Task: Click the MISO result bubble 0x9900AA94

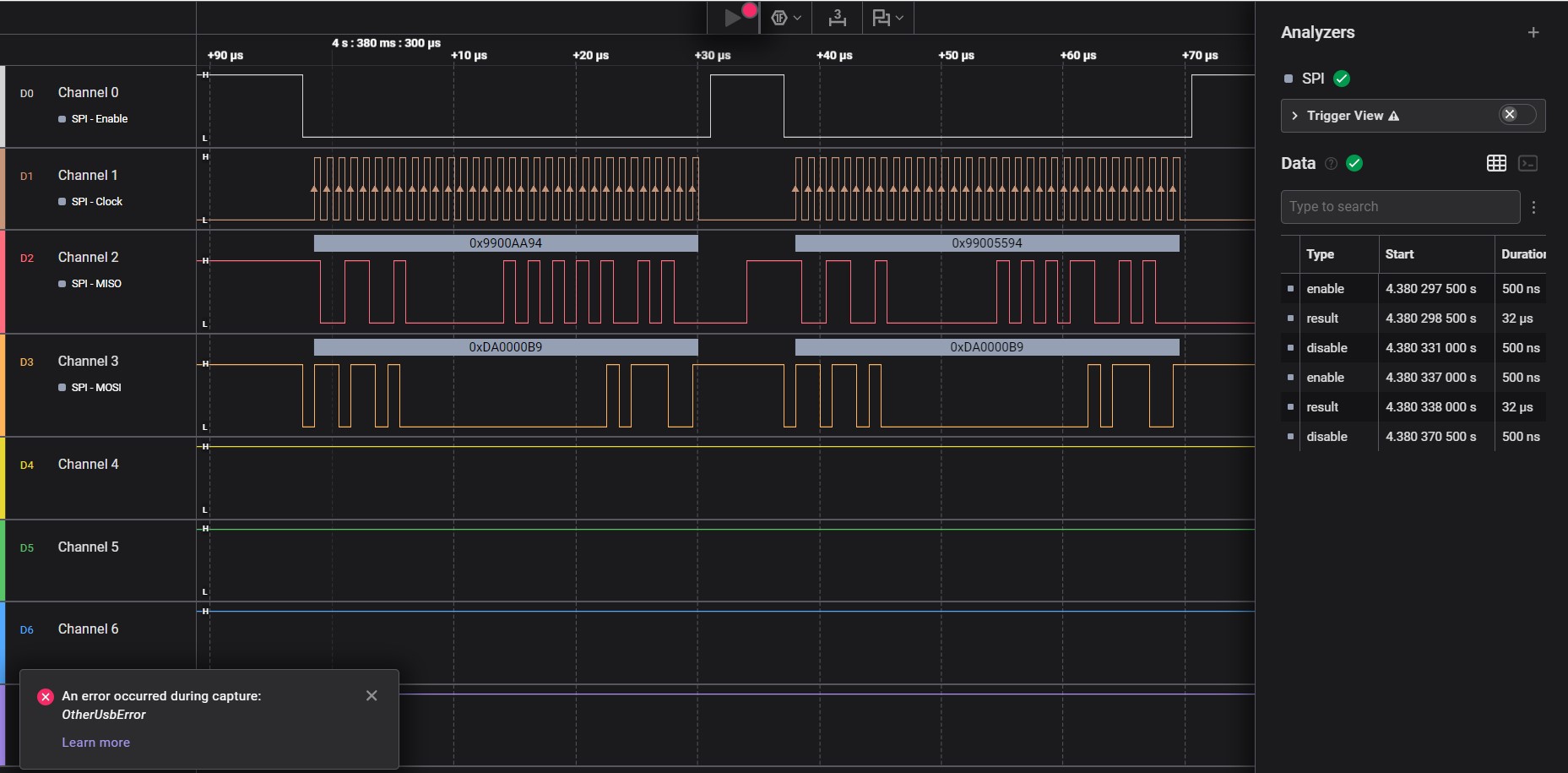Action: click(506, 243)
